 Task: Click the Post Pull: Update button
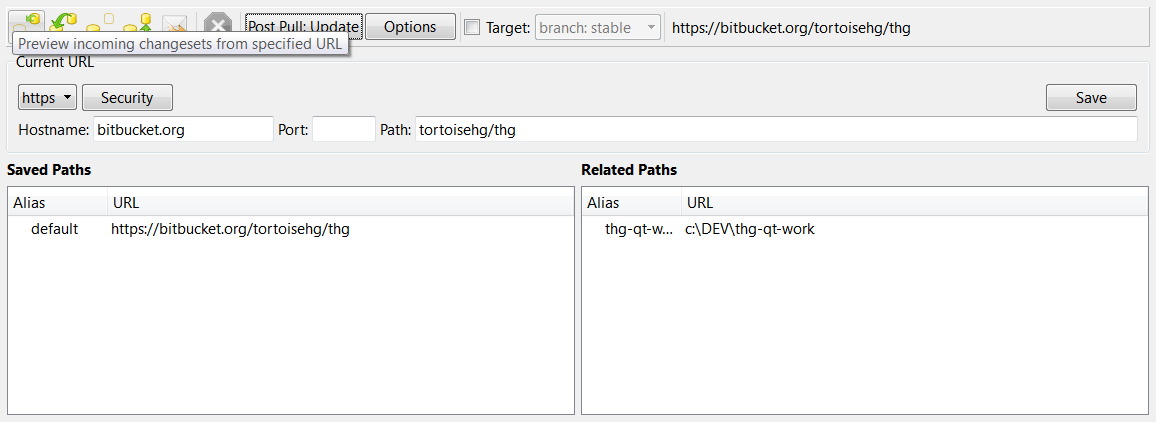click(304, 27)
